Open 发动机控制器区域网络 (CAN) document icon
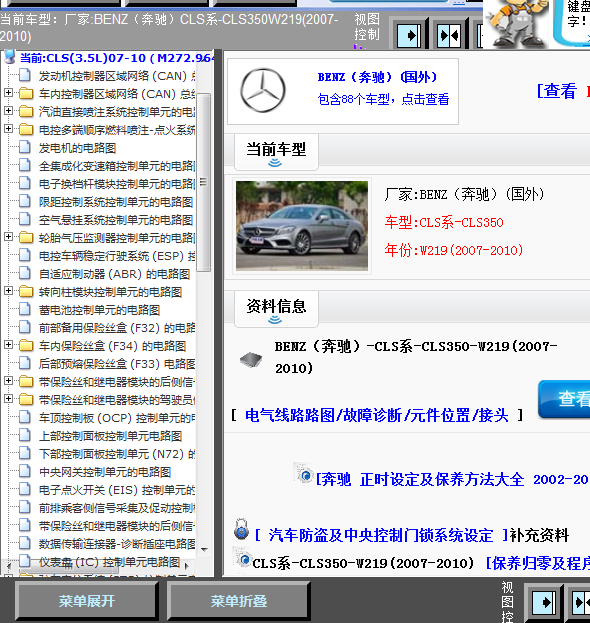This screenshot has height=623, width=590. click(25, 75)
